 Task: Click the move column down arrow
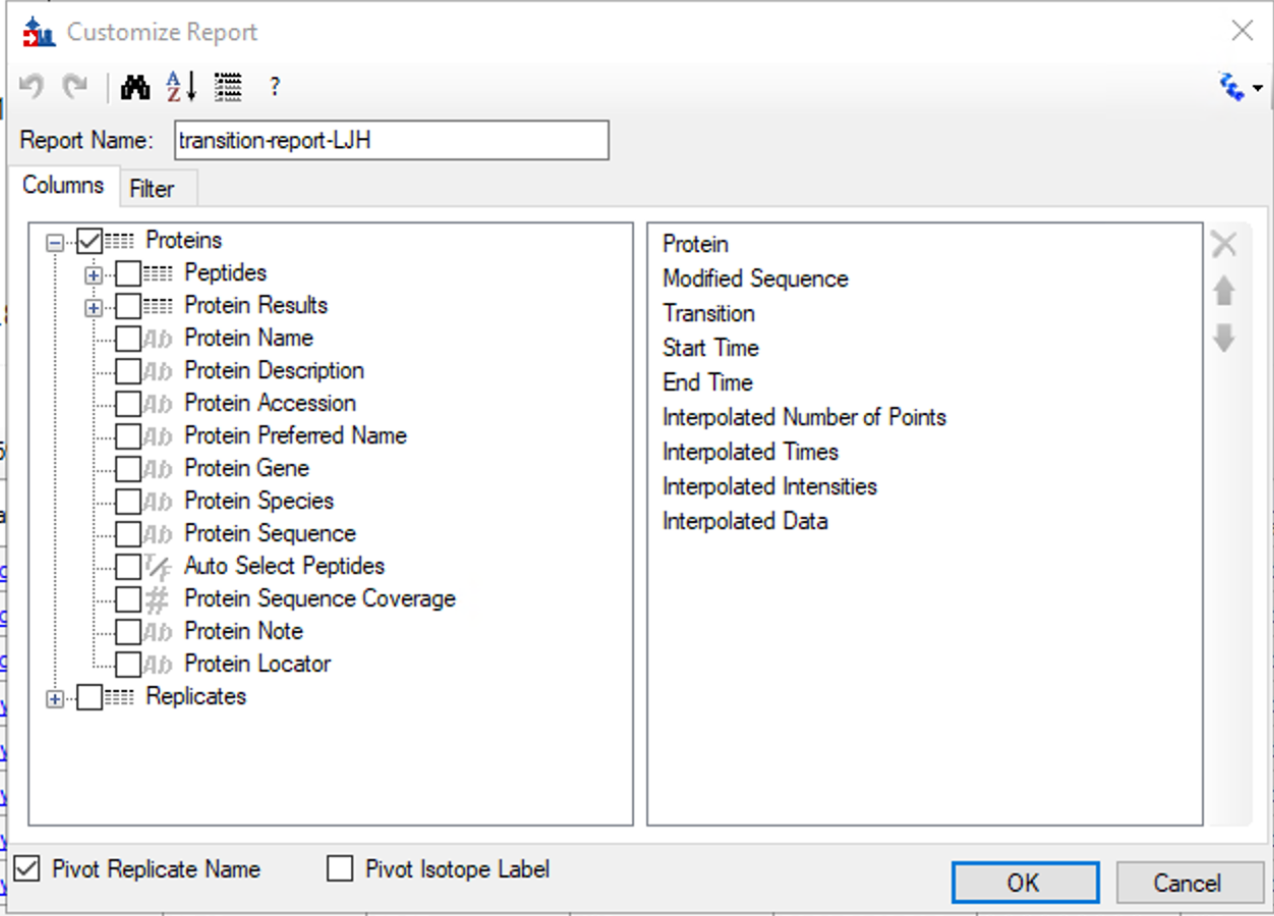click(1224, 339)
